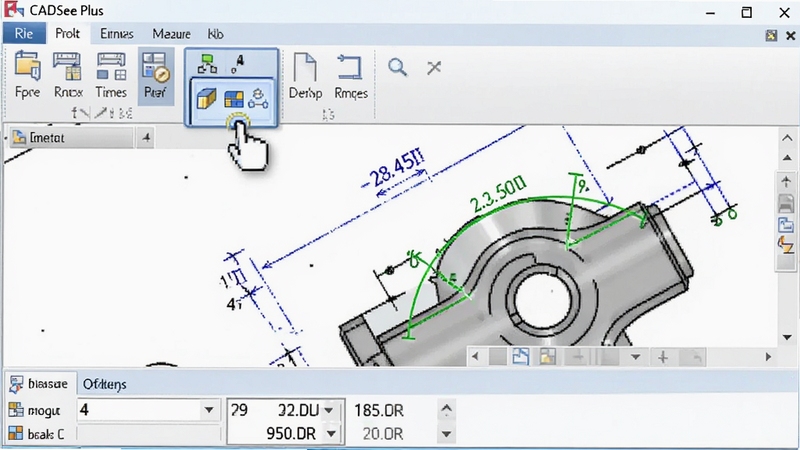
Task: Click the mogut row icon
Action: (16, 410)
